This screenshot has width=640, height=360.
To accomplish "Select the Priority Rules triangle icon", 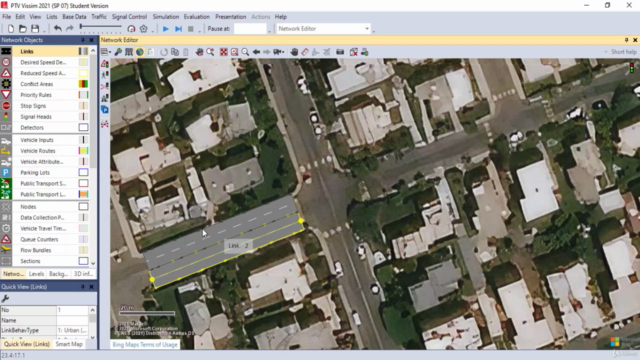I will (x=6, y=95).
